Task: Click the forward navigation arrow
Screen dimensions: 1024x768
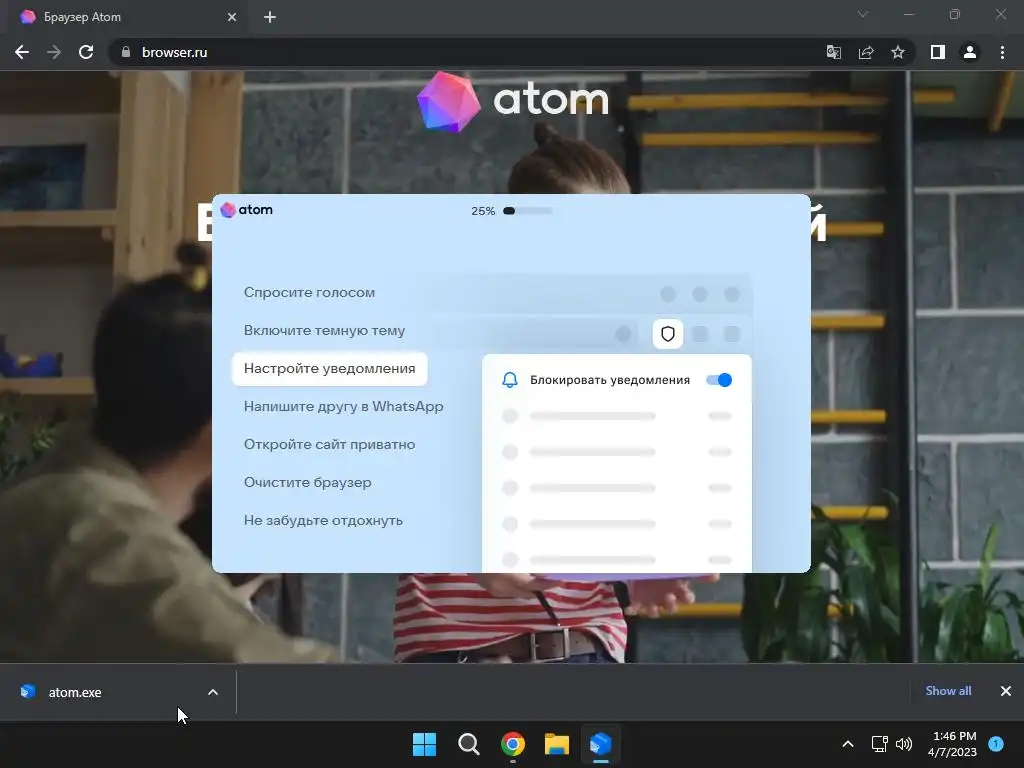Action: tap(54, 52)
